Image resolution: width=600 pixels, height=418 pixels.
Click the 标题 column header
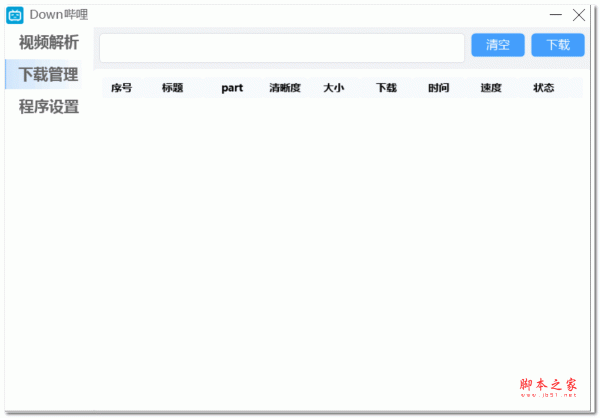point(173,88)
